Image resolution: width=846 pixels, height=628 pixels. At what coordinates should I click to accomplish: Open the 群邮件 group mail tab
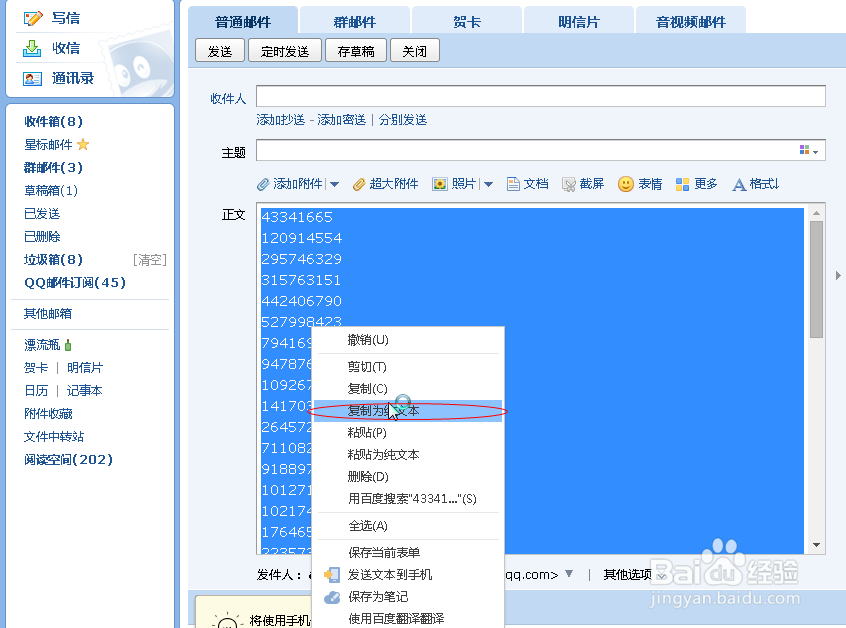point(353,19)
